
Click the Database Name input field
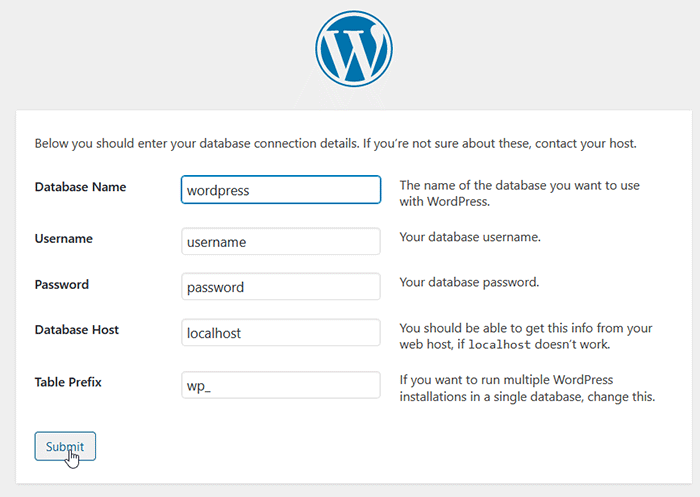[280, 190]
